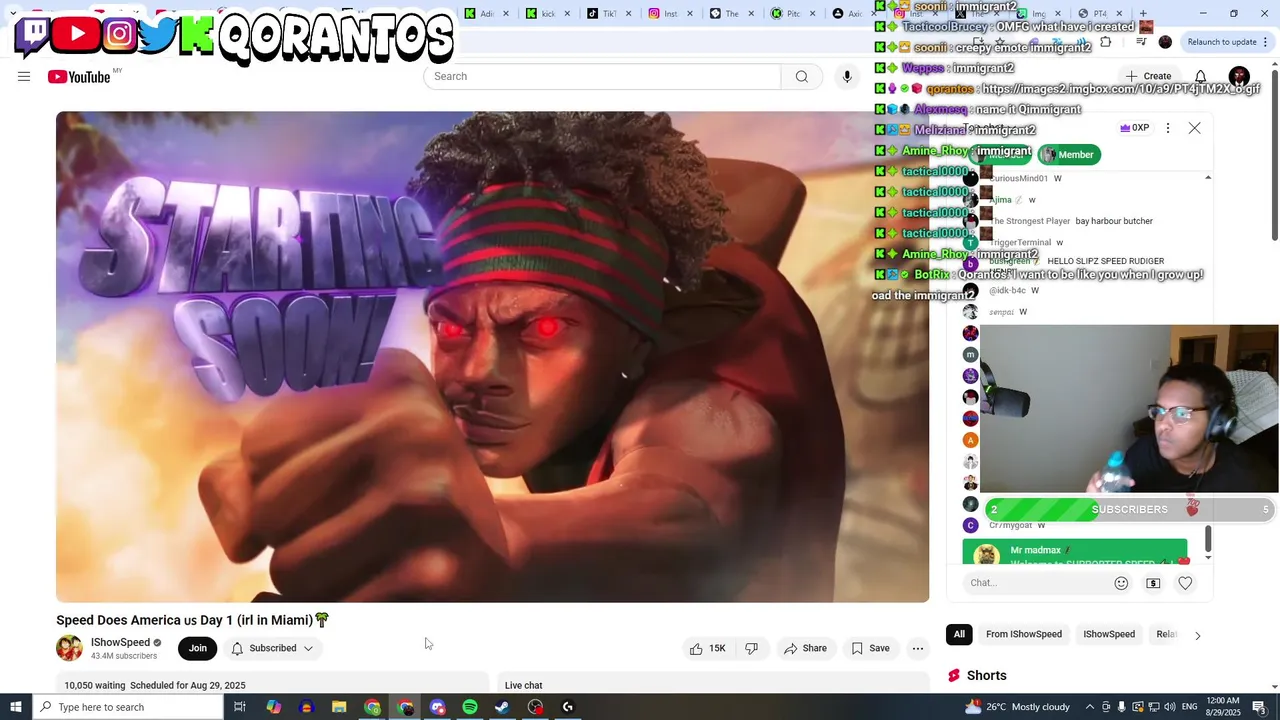Select the From IShowSpeed chip
1280x720 pixels.
[x=1024, y=634]
